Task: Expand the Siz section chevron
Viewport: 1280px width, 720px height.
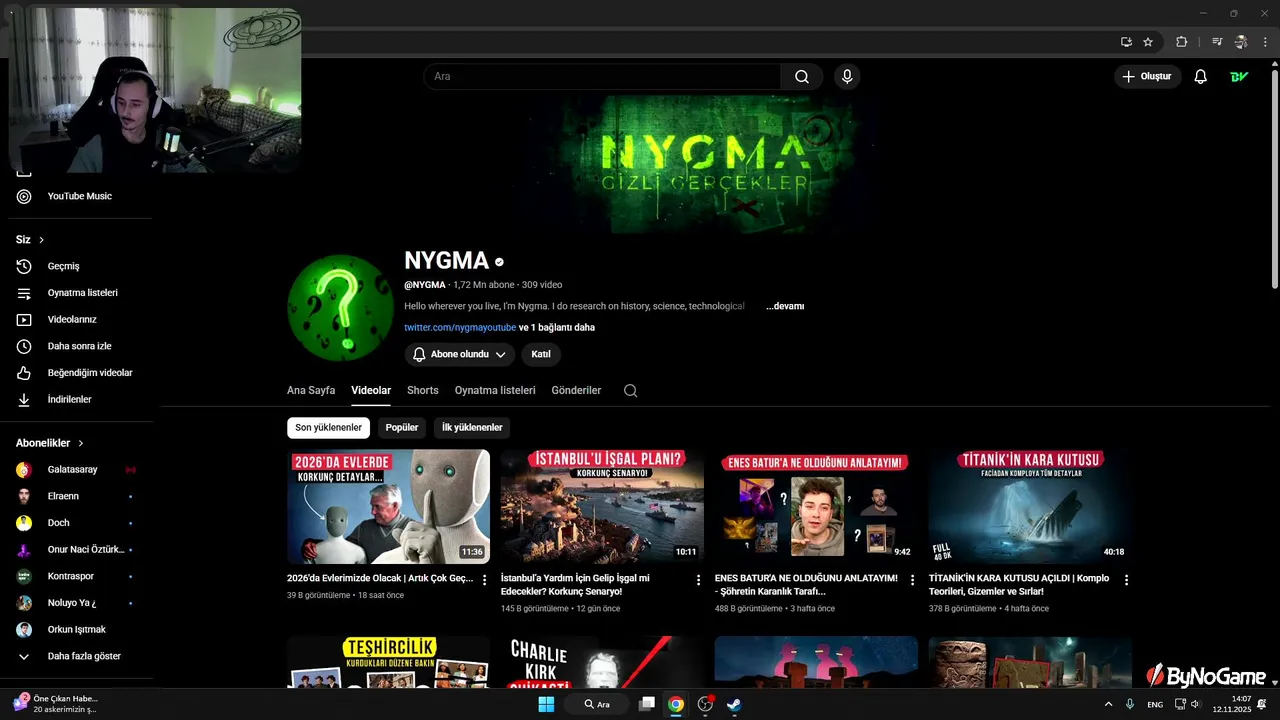Action: (41, 240)
